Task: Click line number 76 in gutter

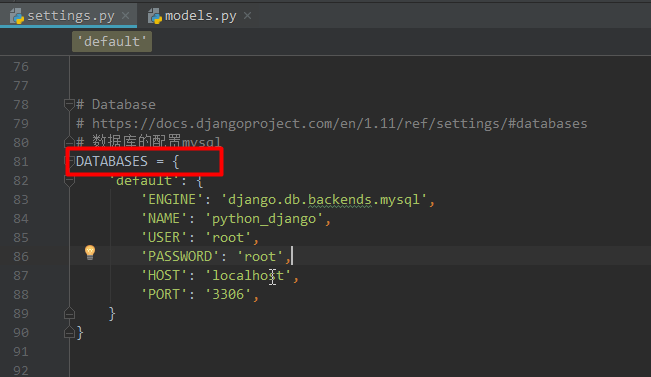Action: coord(21,66)
